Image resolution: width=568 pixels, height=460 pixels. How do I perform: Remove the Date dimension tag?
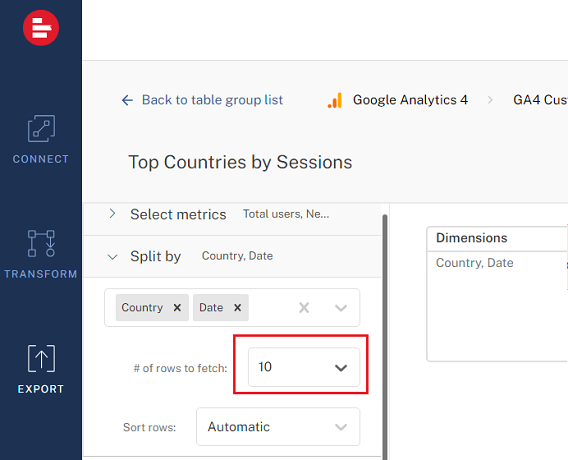(238, 308)
